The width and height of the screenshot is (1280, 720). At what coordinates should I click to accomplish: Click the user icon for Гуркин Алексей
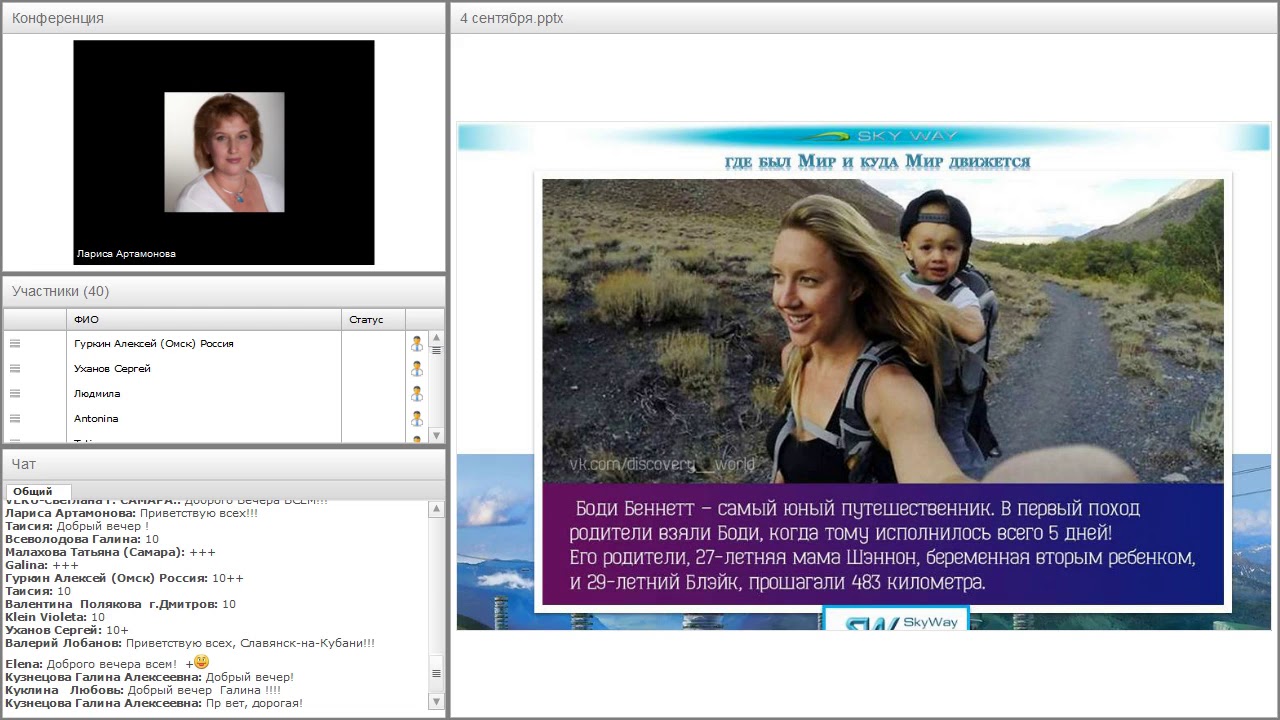click(x=417, y=343)
